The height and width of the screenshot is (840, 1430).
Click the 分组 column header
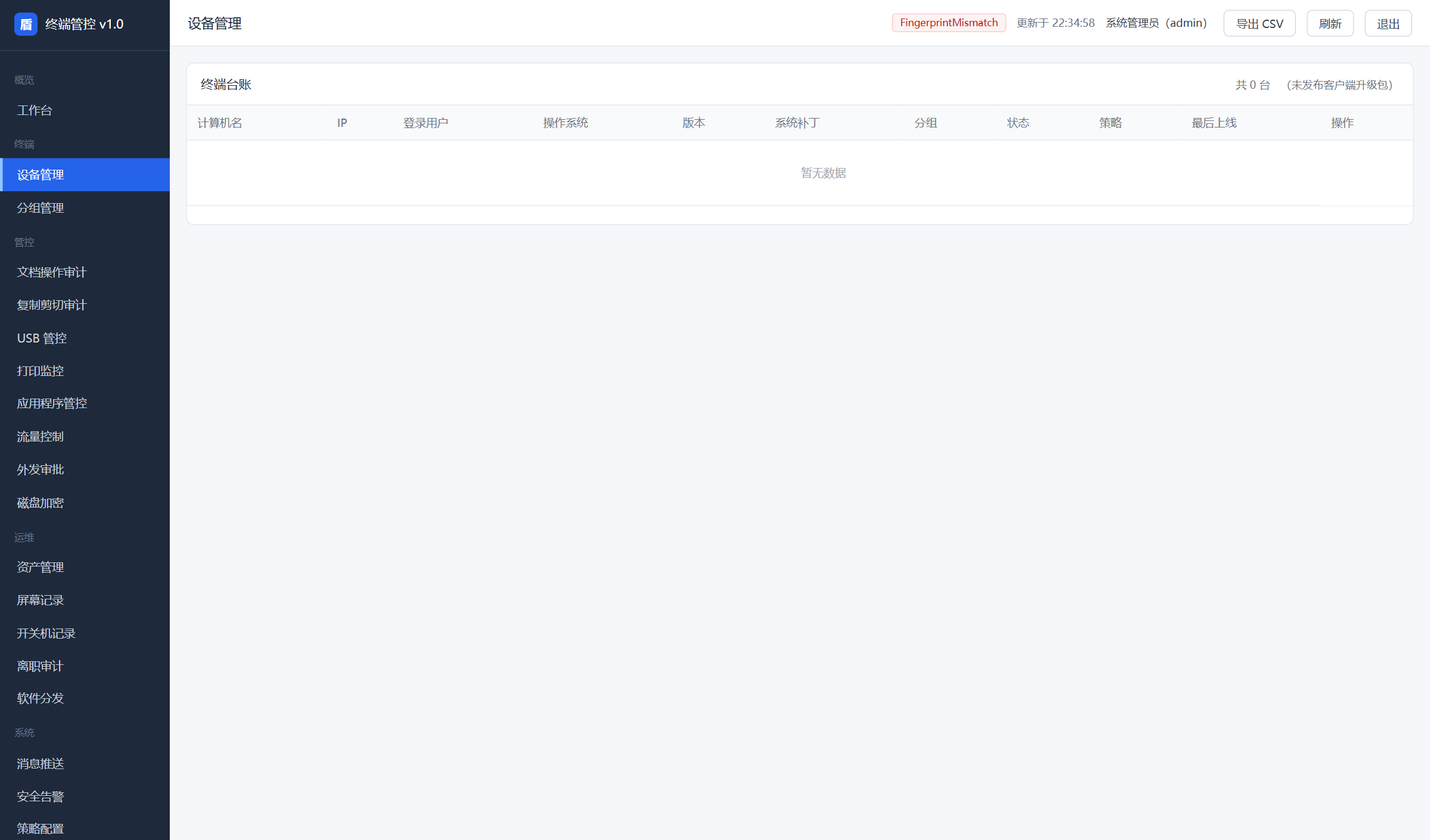point(926,123)
